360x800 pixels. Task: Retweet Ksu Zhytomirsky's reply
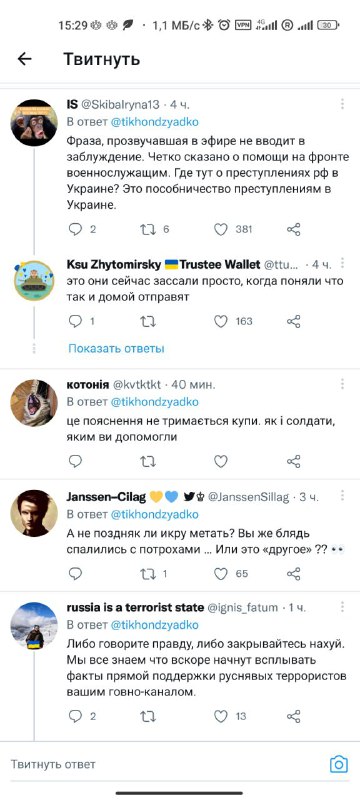pos(148,321)
